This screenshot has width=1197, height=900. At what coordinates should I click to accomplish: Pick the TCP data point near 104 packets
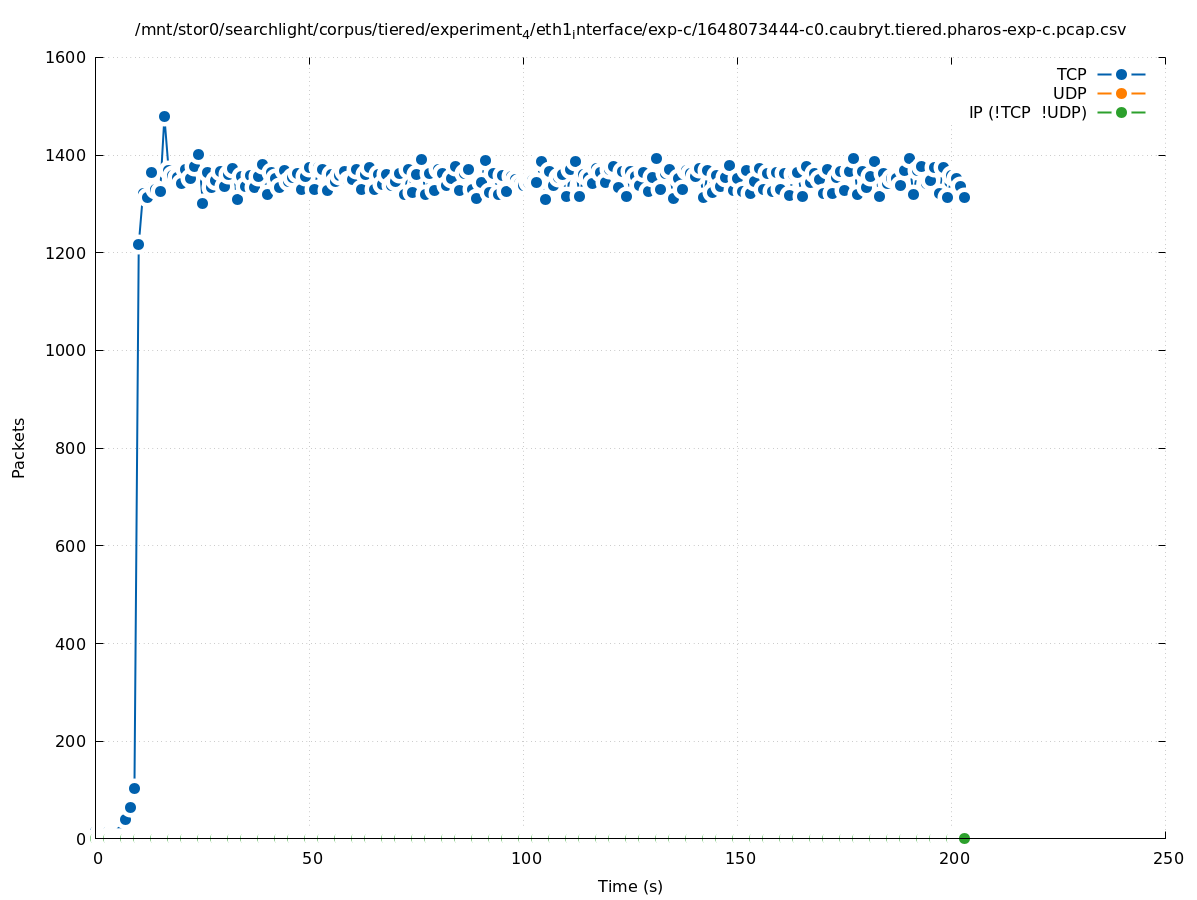point(134,788)
